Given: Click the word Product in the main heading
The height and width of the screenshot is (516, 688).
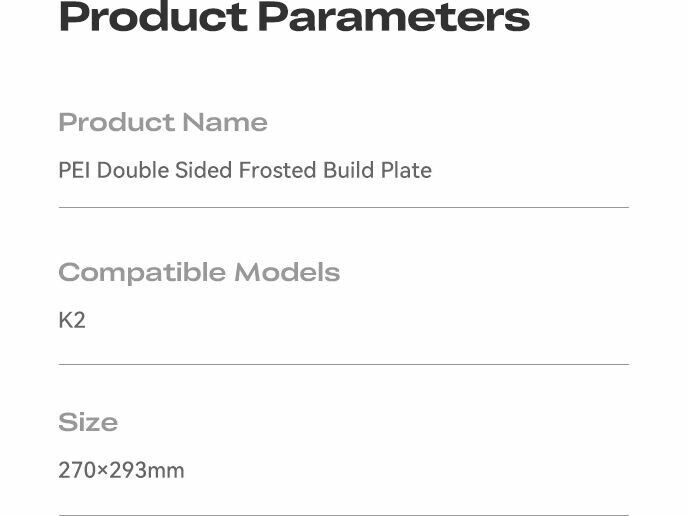Looking at the screenshot, I should coord(152,17).
